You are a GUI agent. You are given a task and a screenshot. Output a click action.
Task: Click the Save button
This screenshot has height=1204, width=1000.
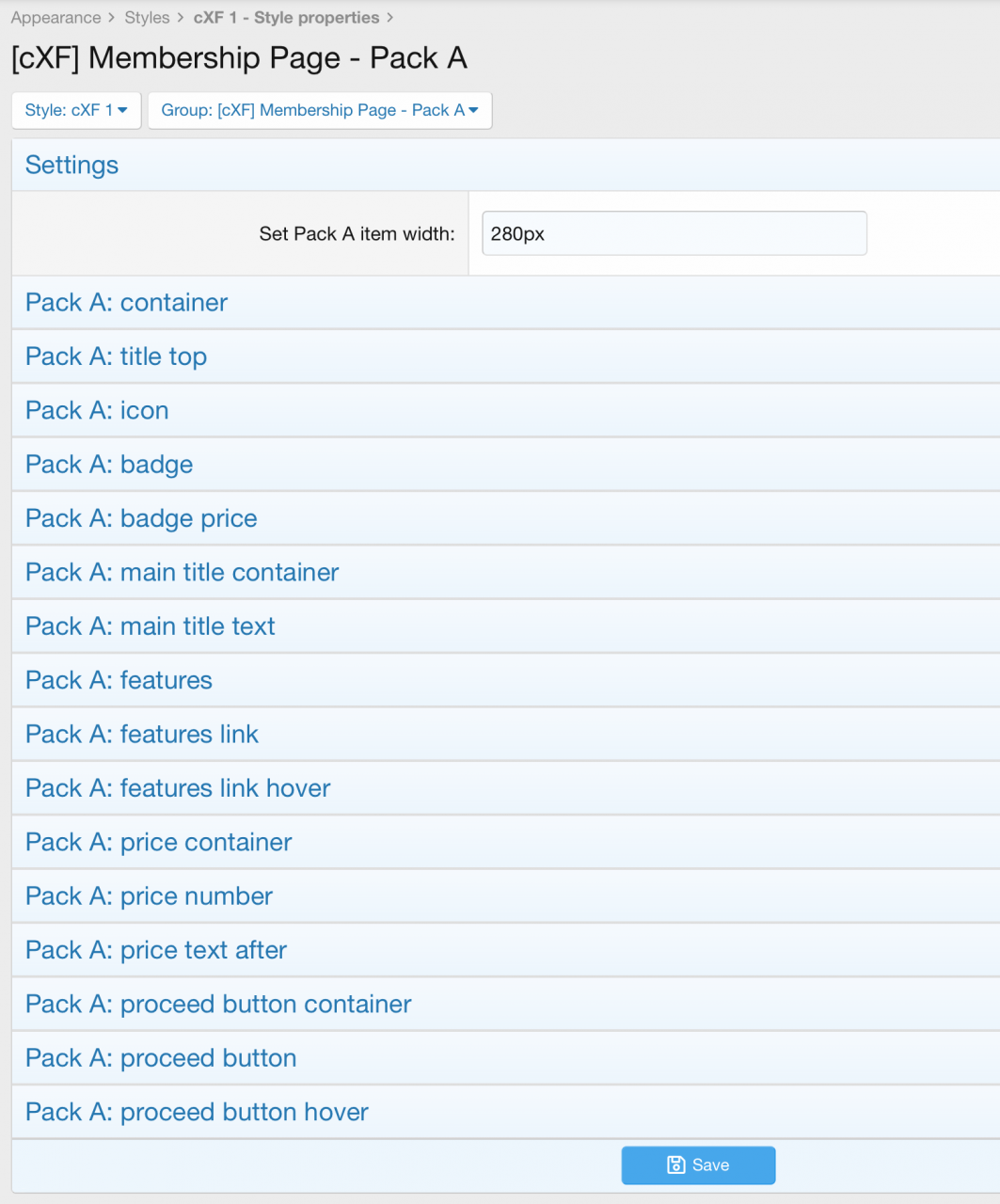698,1165
